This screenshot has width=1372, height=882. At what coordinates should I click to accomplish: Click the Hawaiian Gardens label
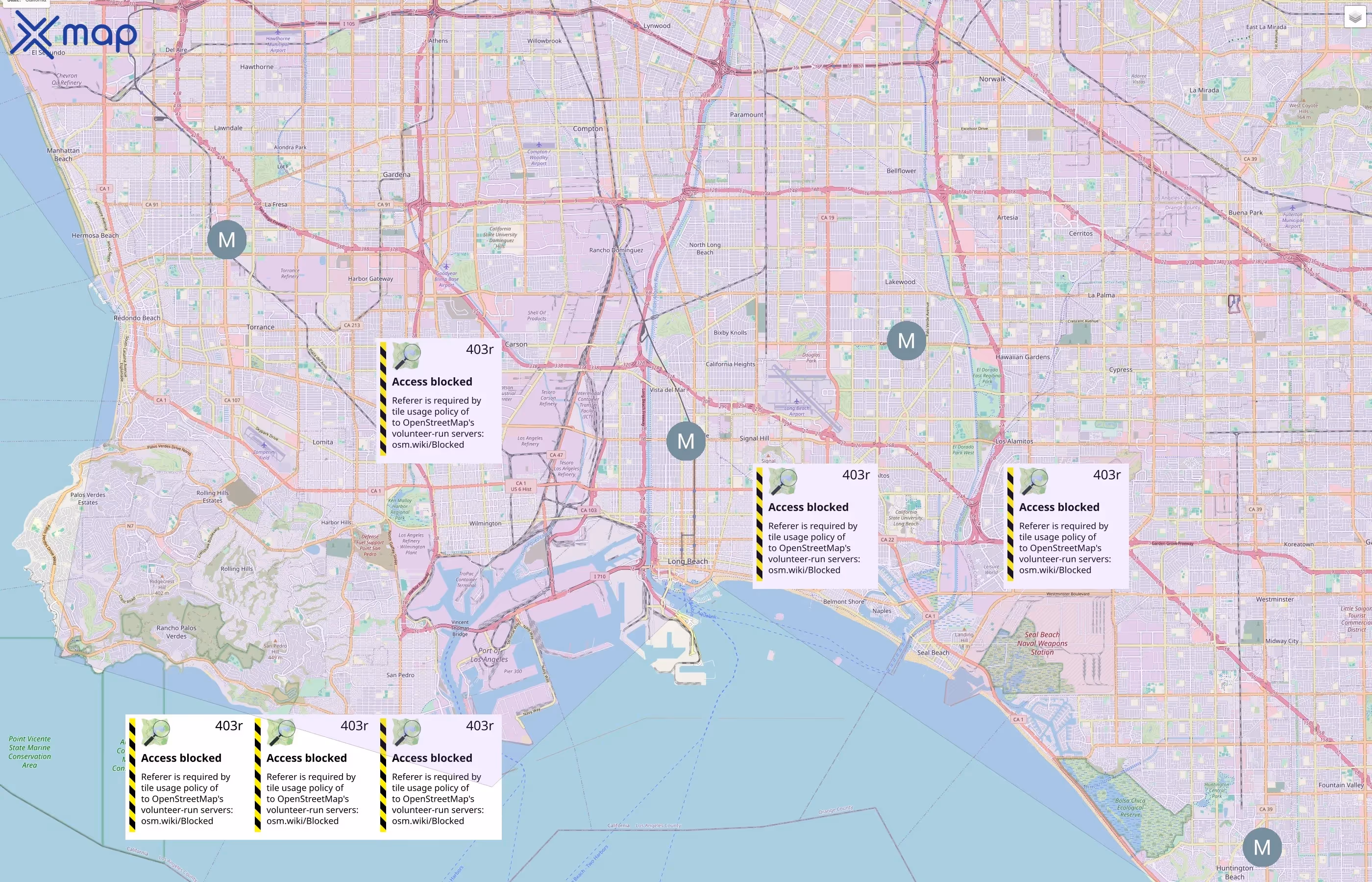tap(1022, 357)
